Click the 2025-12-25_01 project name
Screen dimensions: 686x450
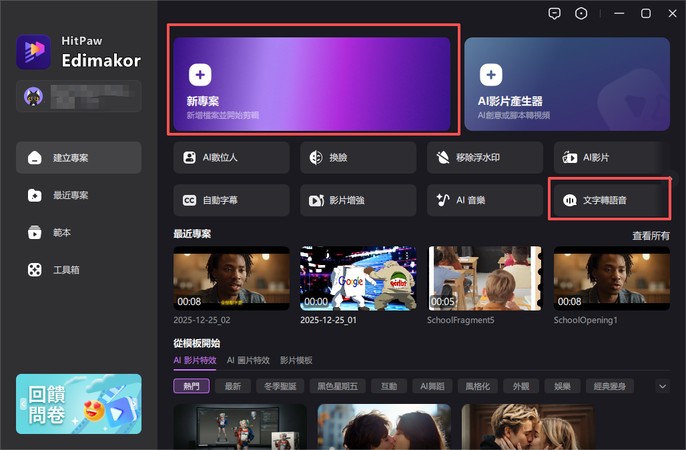[x=328, y=320]
